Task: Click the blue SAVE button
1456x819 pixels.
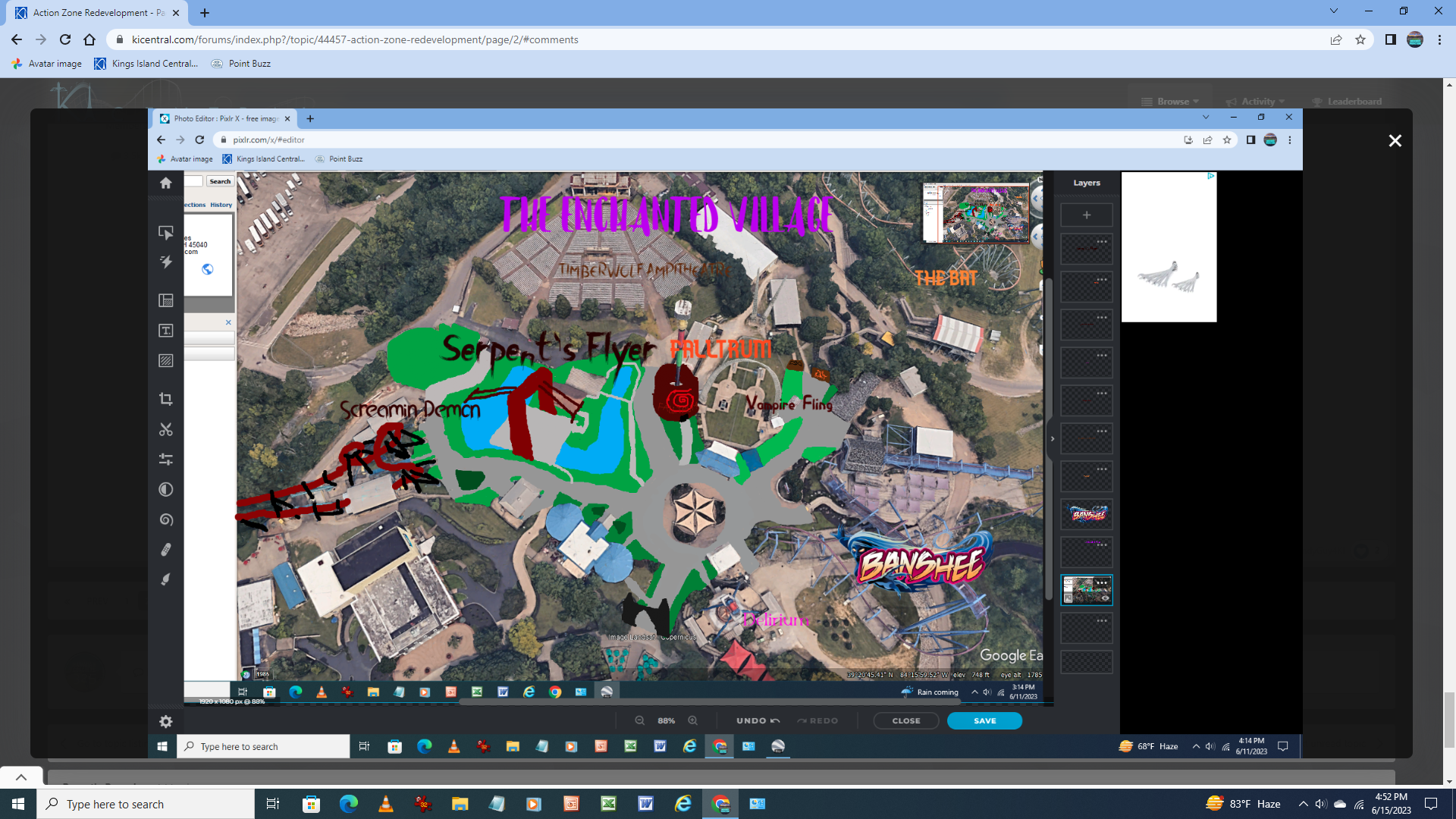Action: coord(984,720)
